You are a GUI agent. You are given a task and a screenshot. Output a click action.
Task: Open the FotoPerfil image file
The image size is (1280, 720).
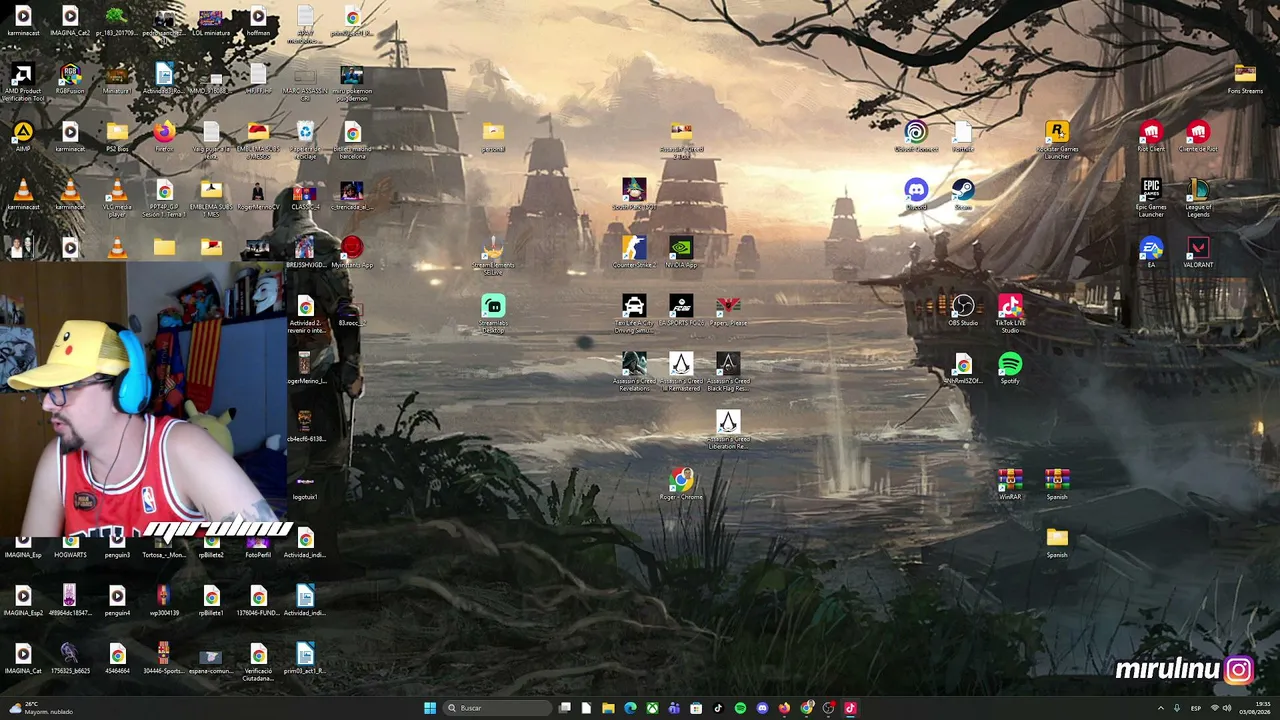click(x=258, y=545)
